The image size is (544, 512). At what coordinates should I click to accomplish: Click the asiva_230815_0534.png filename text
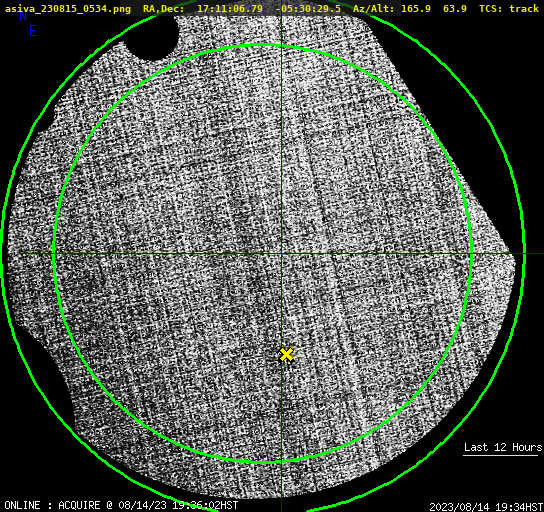[68, 9]
